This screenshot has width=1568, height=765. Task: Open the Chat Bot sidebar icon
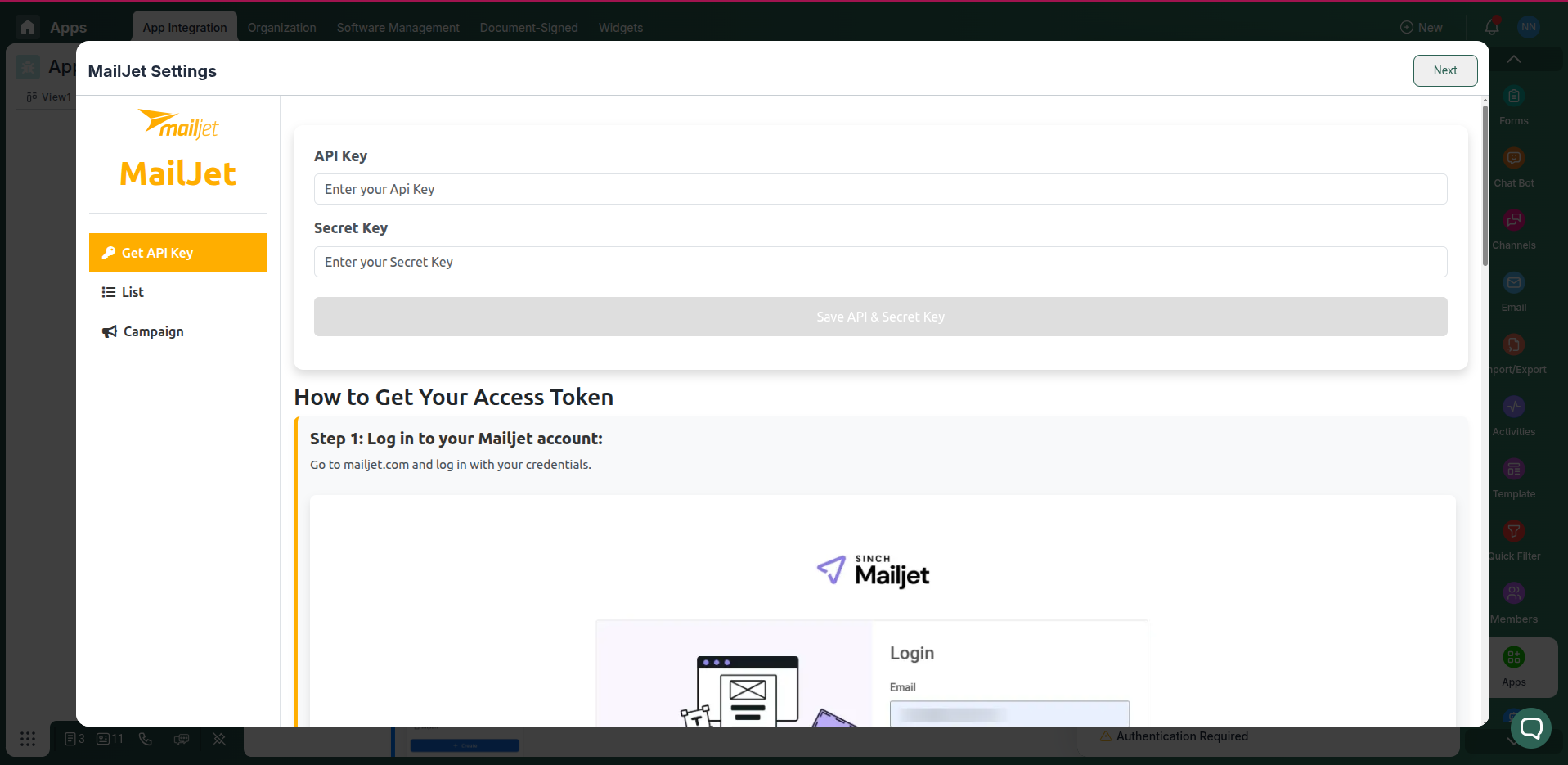coord(1513,159)
